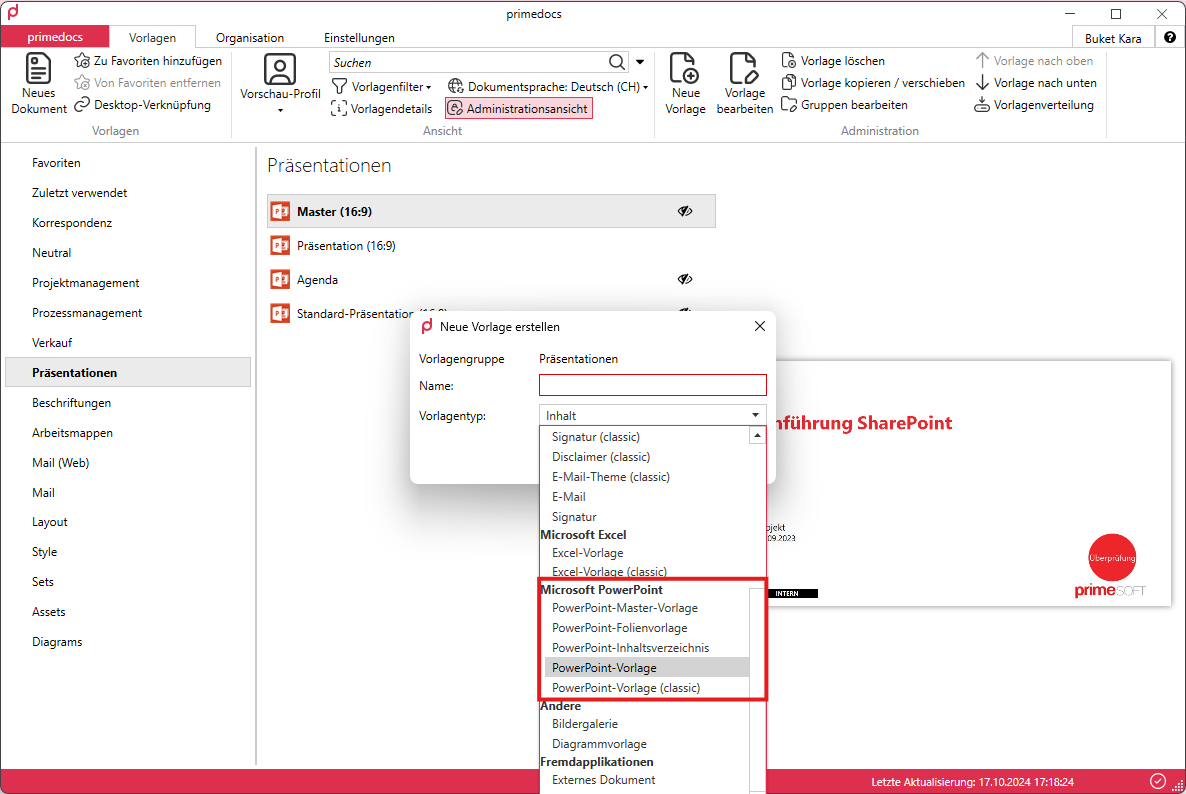Choose Diagrammvorlage option
Image resolution: width=1186 pixels, height=794 pixels.
(599, 743)
